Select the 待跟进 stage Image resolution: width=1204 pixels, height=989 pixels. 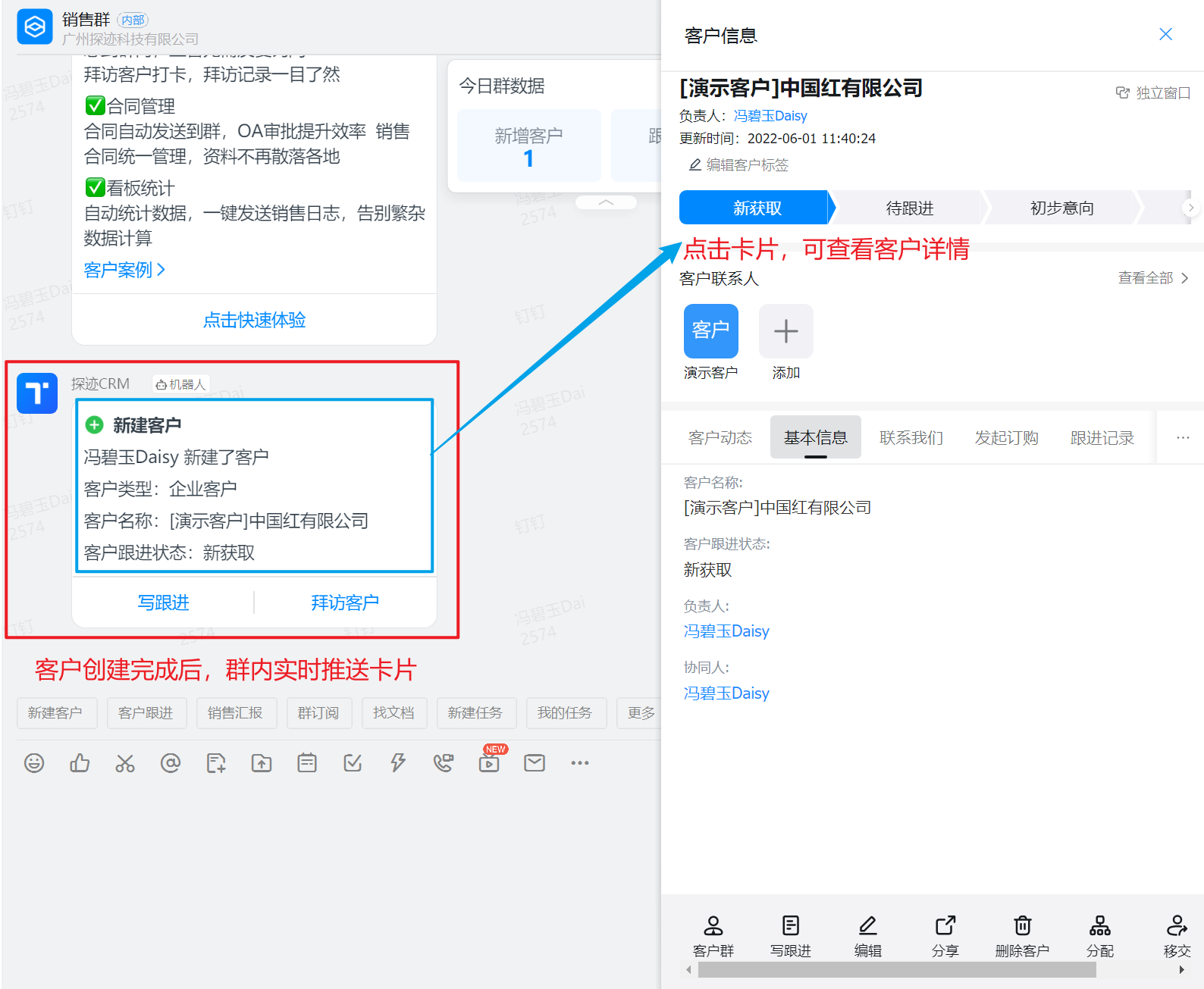(910, 208)
